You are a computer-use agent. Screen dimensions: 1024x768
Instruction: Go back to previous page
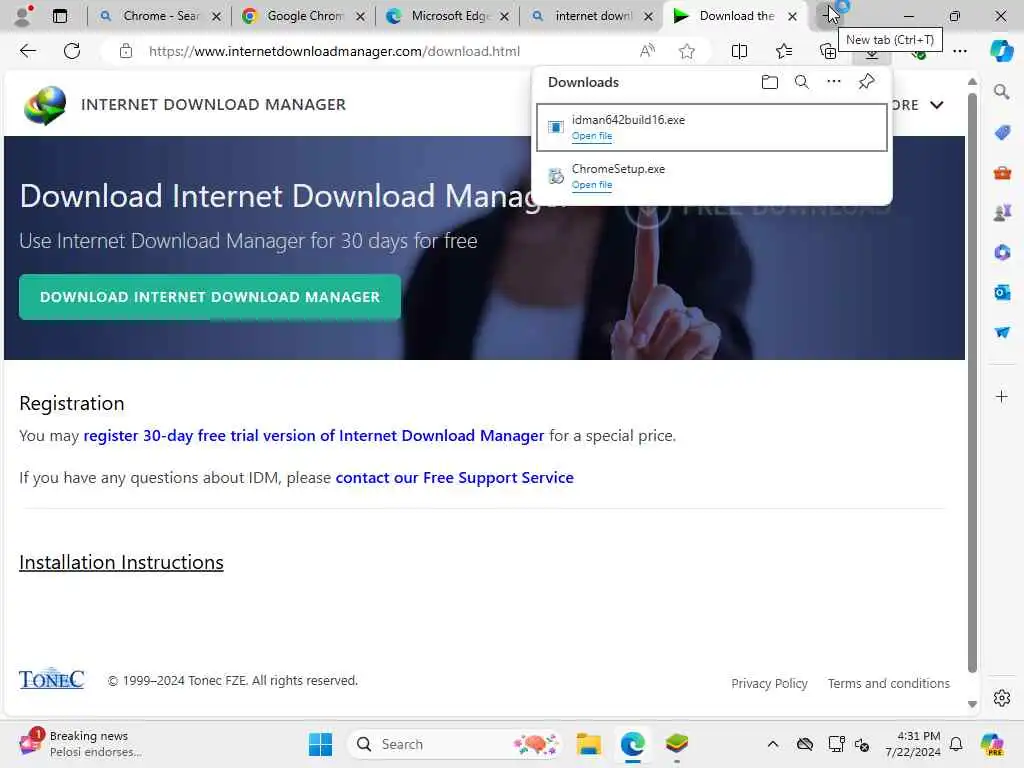pyautogui.click(x=27, y=51)
